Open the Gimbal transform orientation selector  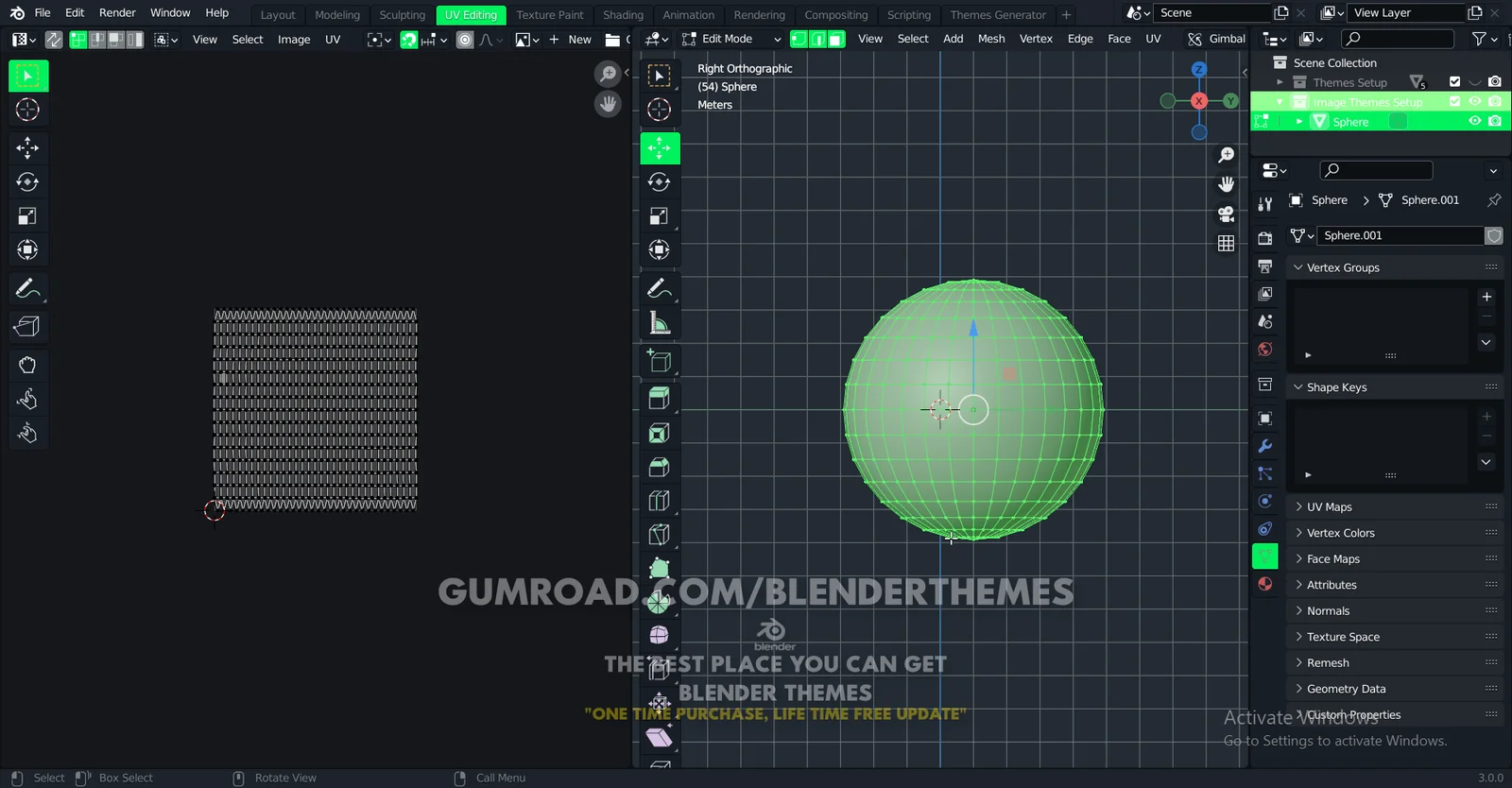pyautogui.click(x=1218, y=39)
